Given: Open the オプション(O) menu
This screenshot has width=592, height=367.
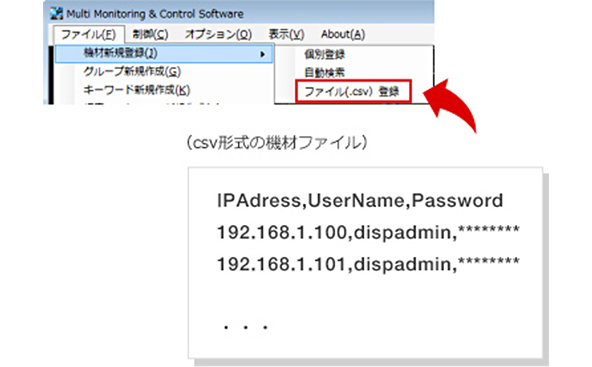Looking at the screenshot, I should (x=218, y=35).
